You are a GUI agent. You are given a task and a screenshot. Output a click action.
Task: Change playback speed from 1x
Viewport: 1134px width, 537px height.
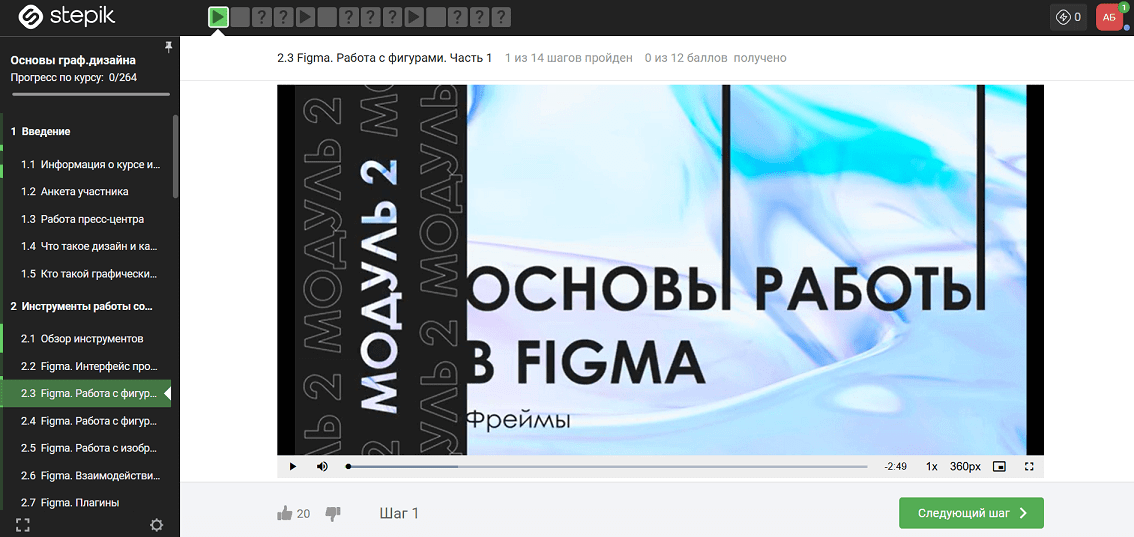click(x=932, y=467)
